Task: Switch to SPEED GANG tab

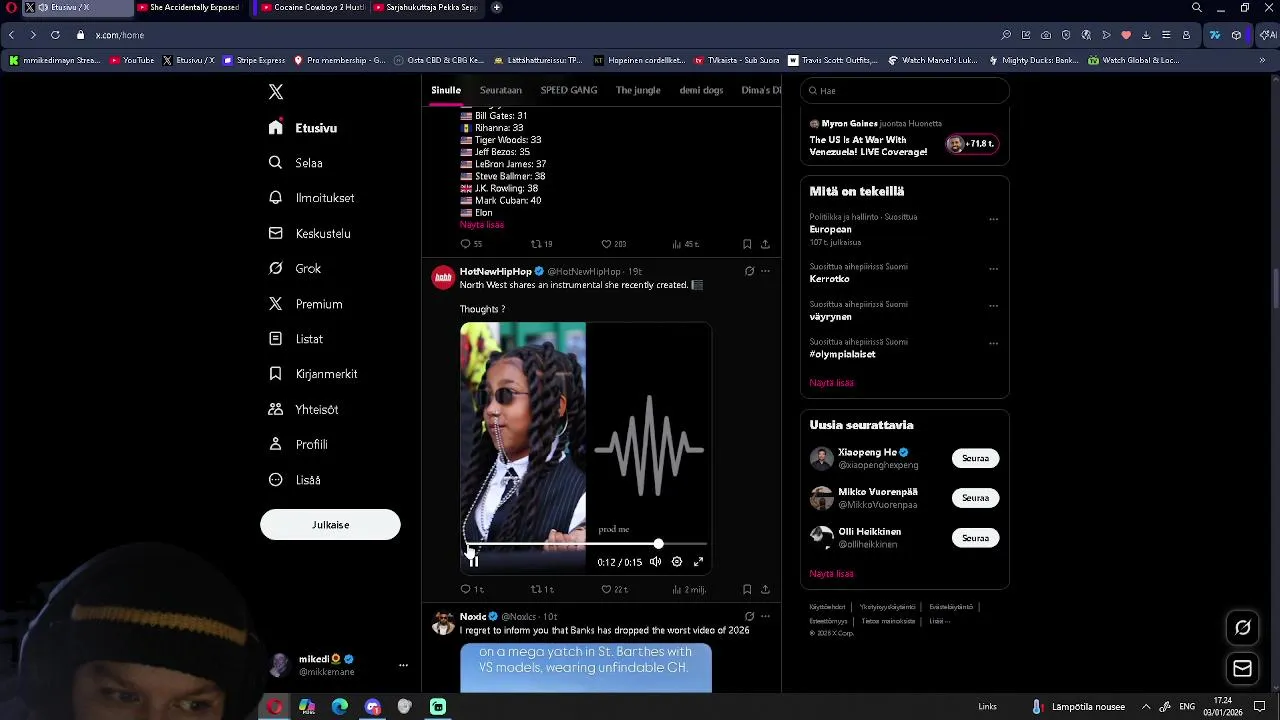Action: tap(569, 90)
